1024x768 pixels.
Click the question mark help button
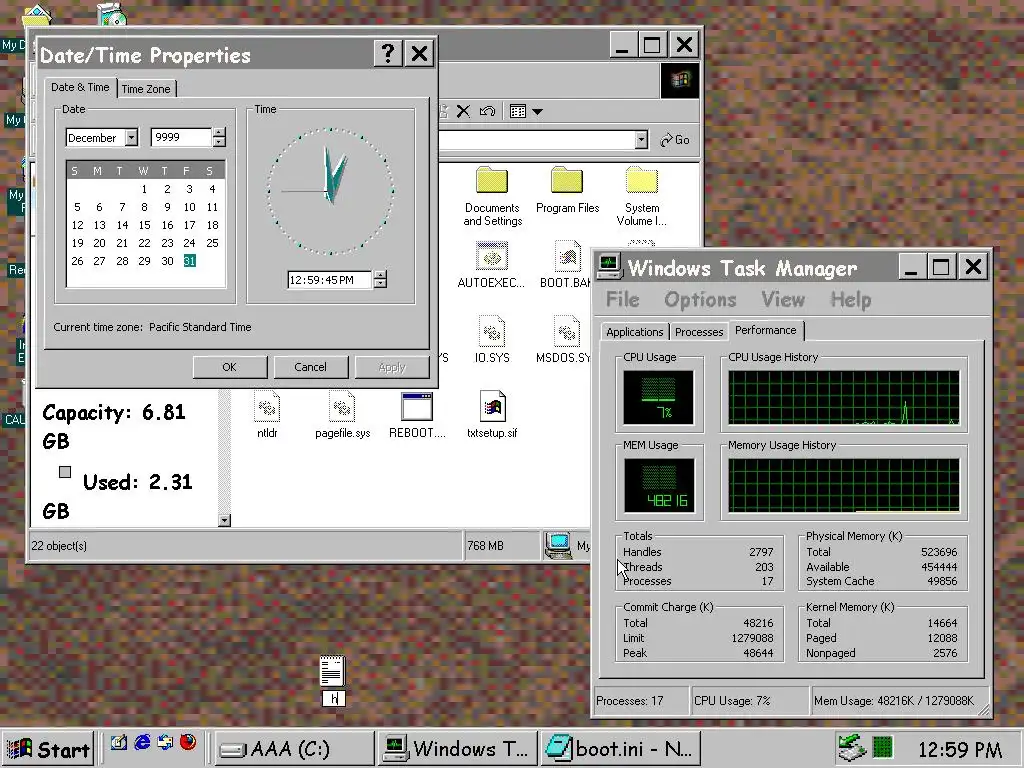coord(388,54)
